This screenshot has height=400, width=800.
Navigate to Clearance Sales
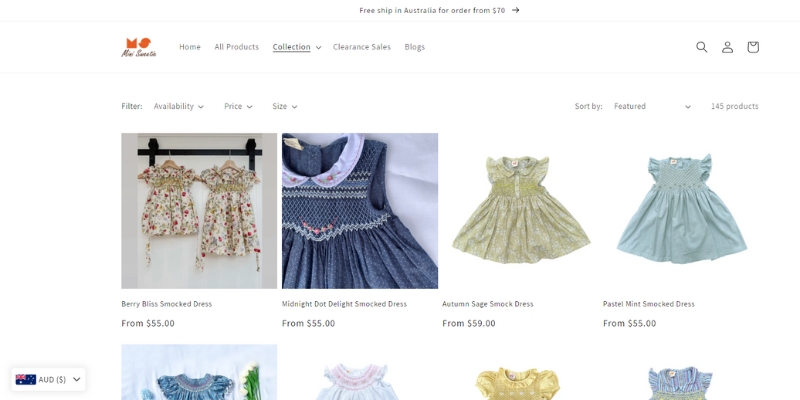click(x=362, y=47)
